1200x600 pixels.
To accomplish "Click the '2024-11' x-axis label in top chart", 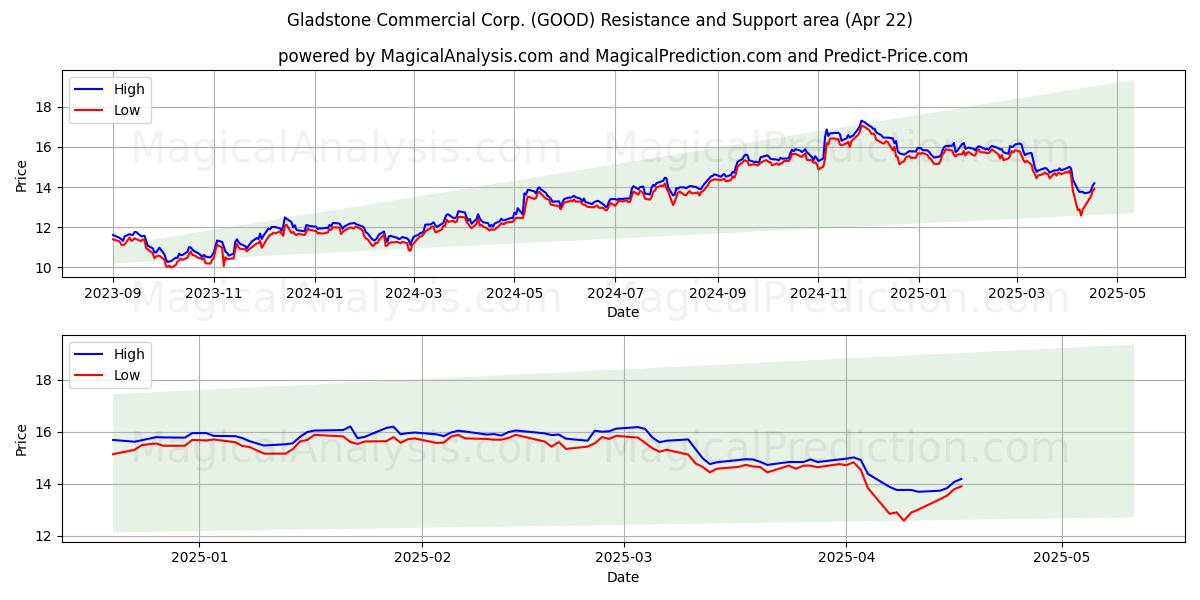I will click(817, 294).
